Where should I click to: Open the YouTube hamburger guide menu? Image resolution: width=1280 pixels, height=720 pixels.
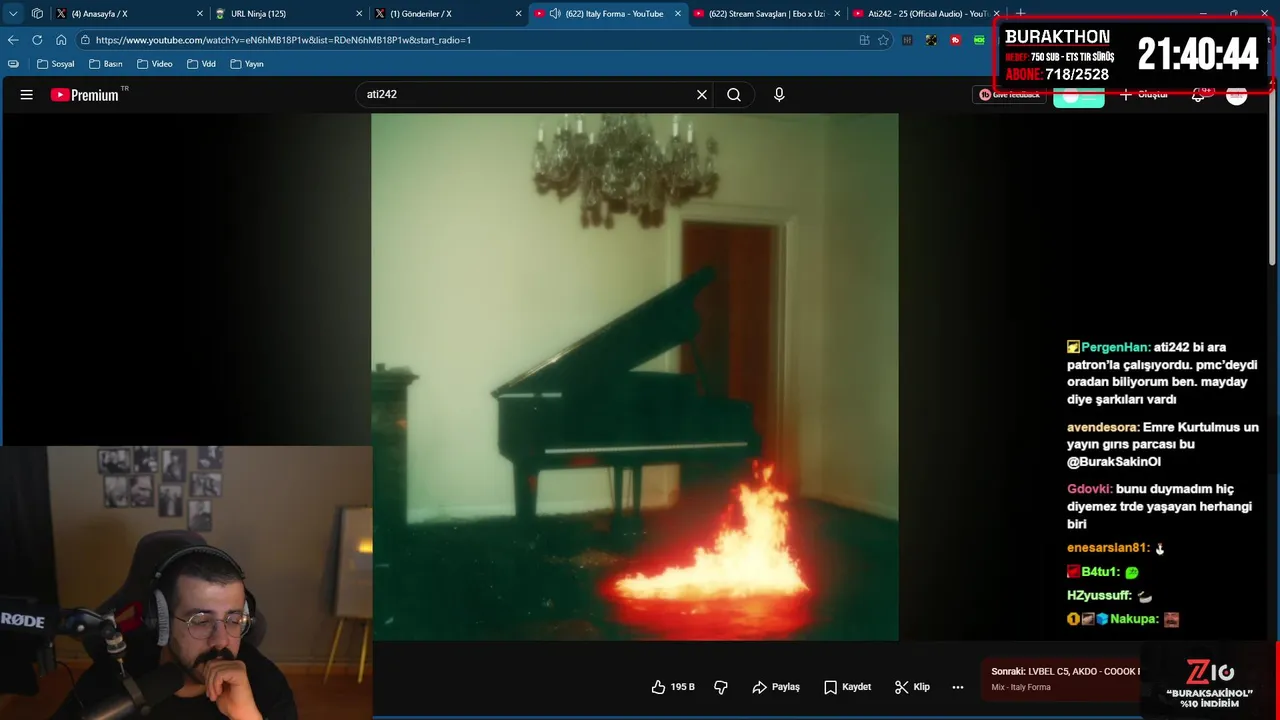click(27, 95)
